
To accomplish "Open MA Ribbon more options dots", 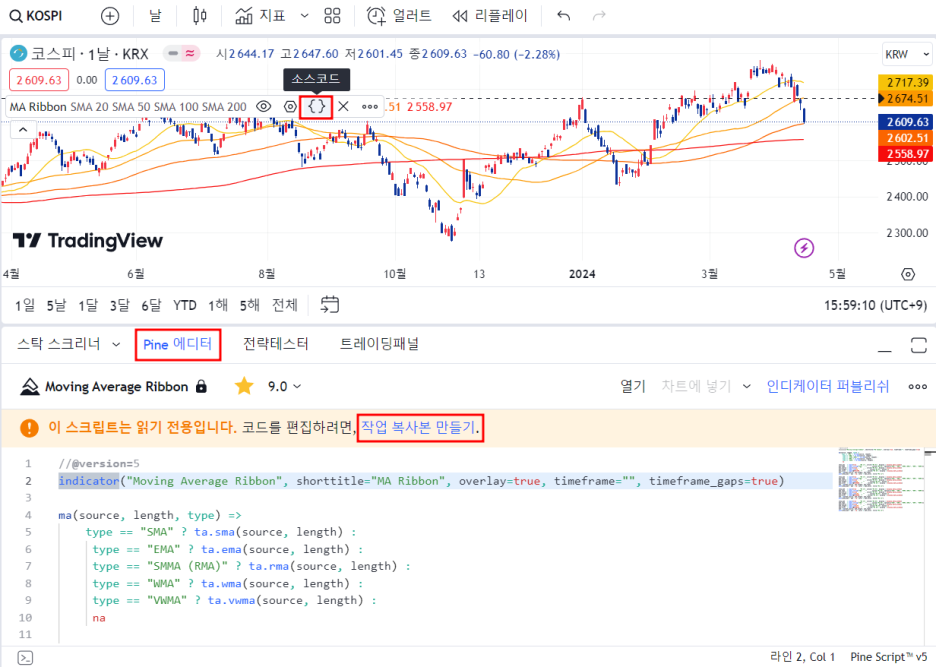I will tap(370, 107).
